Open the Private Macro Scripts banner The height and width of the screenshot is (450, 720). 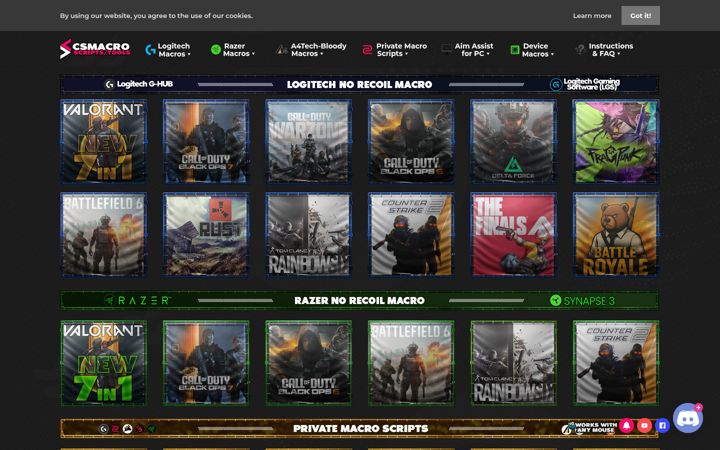click(x=360, y=428)
